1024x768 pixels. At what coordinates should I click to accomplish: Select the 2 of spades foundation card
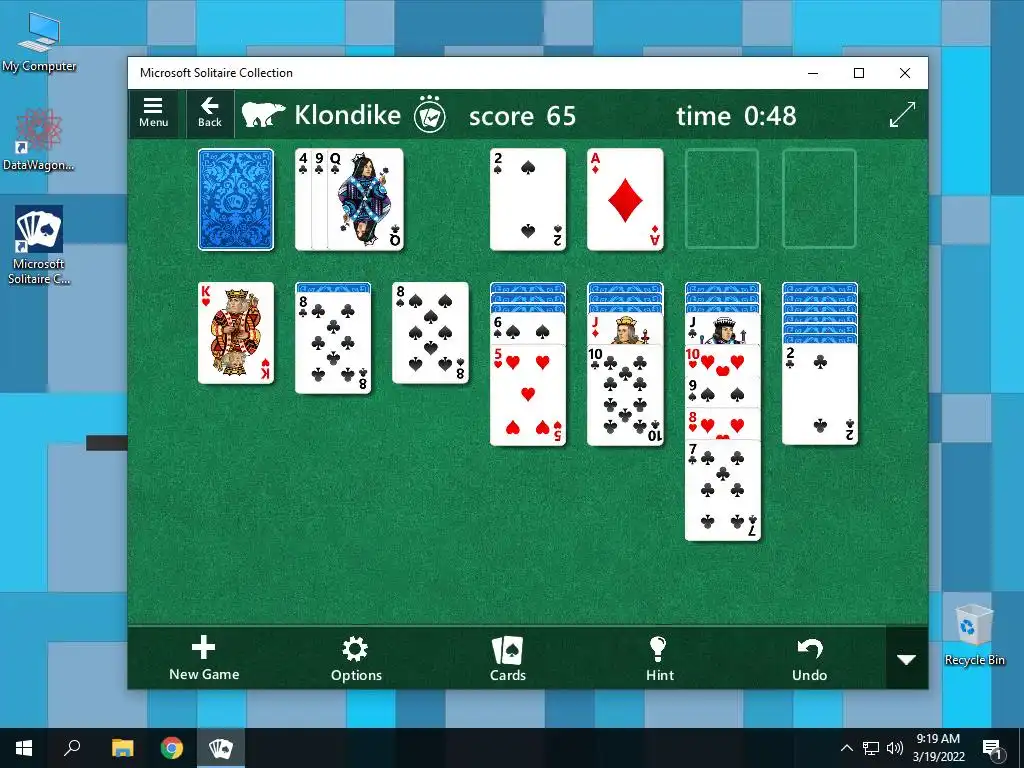coord(528,199)
